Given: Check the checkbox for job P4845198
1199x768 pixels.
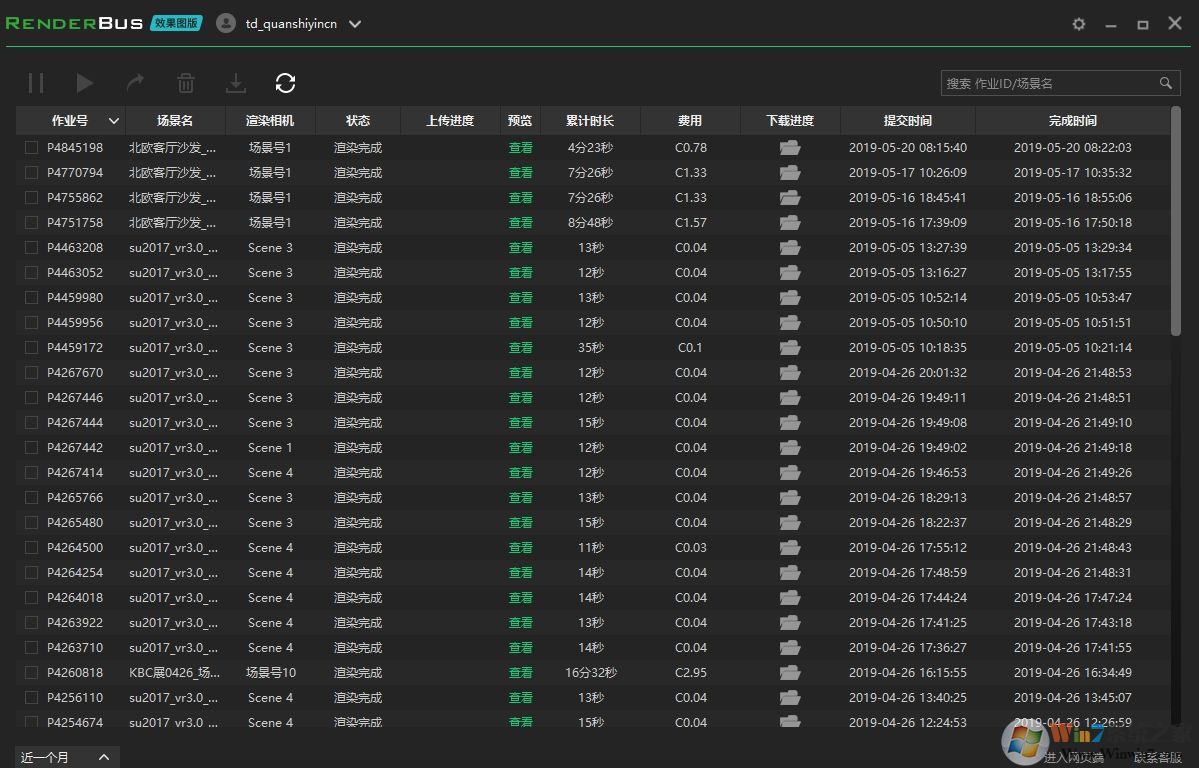Looking at the screenshot, I should coord(31,147).
